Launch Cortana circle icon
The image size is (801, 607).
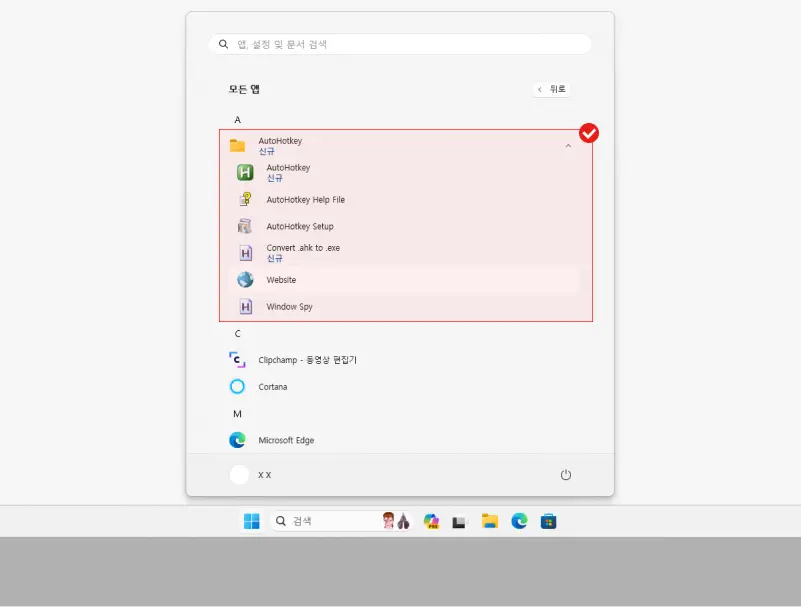237,387
